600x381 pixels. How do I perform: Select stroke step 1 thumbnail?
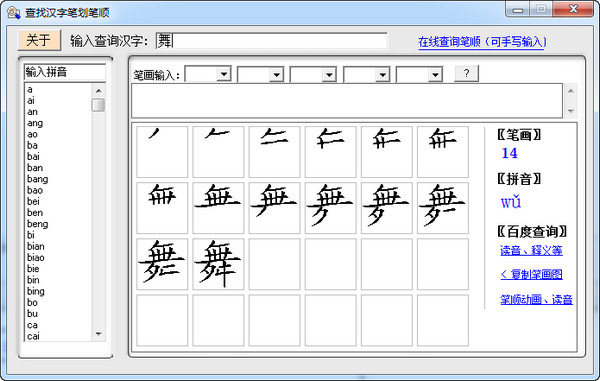162,152
